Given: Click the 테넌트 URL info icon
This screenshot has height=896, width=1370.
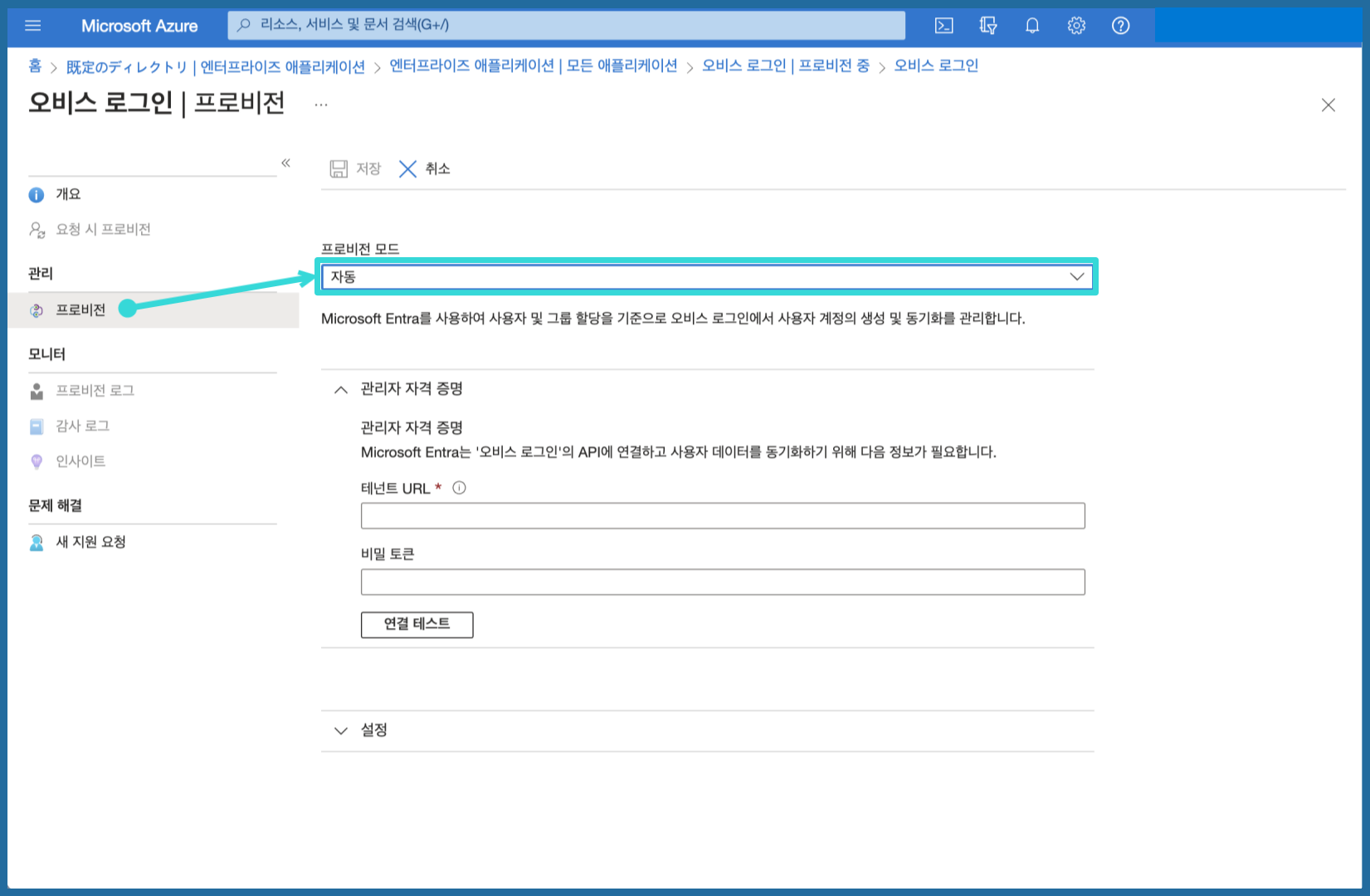Looking at the screenshot, I should (459, 488).
